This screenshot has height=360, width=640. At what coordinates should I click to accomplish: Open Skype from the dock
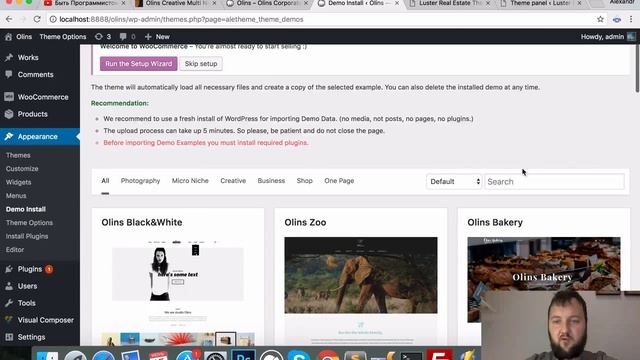click(x=299, y=355)
